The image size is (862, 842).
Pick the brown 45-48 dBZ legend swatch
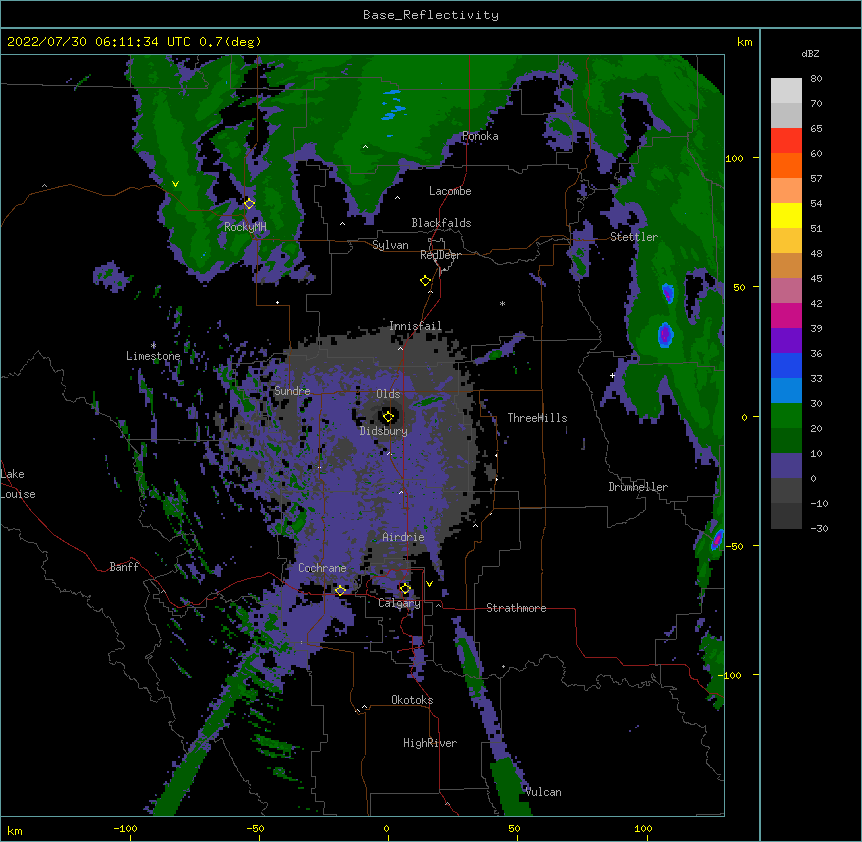click(786, 265)
